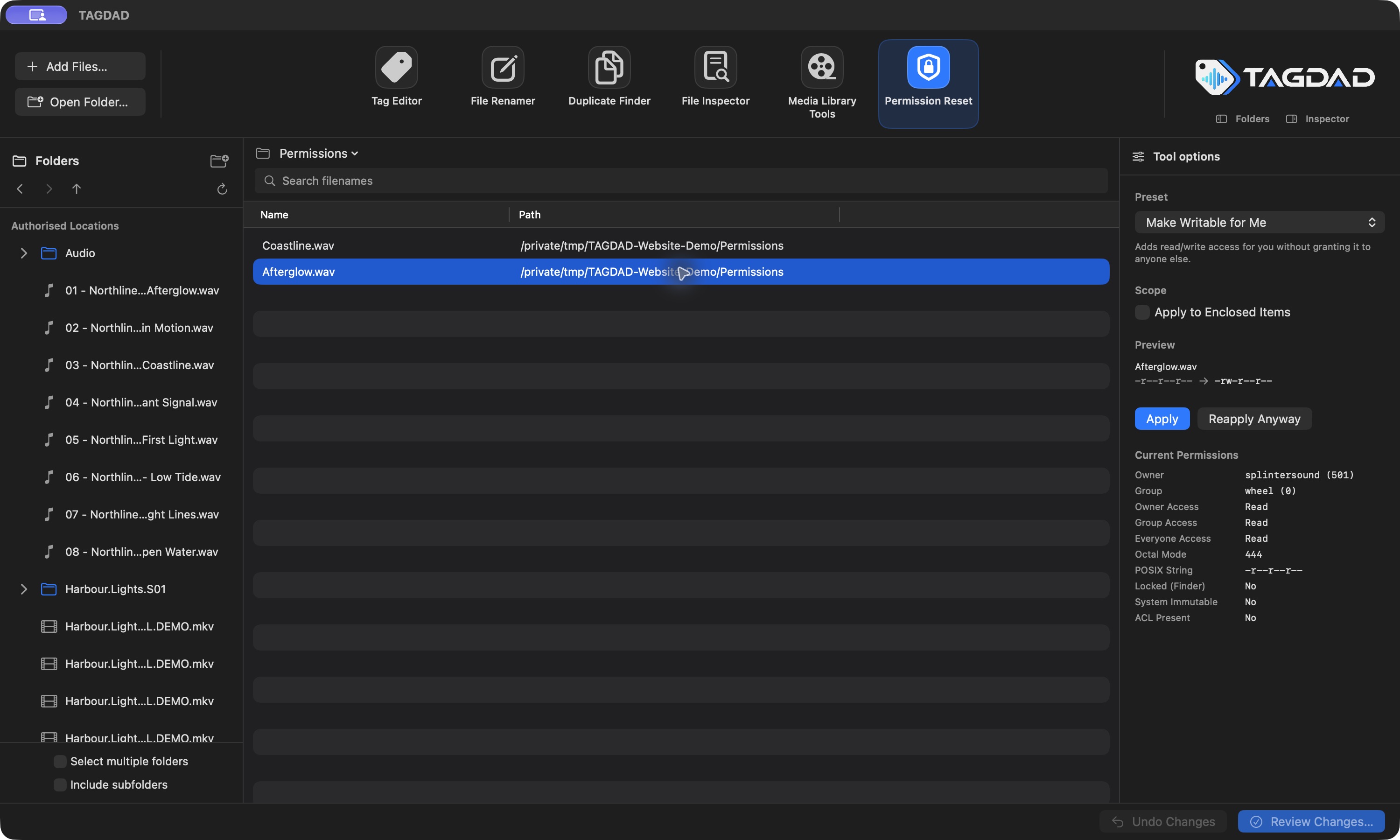Open the File Renamer tool
This screenshot has width=1400, height=840.
(x=503, y=77)
